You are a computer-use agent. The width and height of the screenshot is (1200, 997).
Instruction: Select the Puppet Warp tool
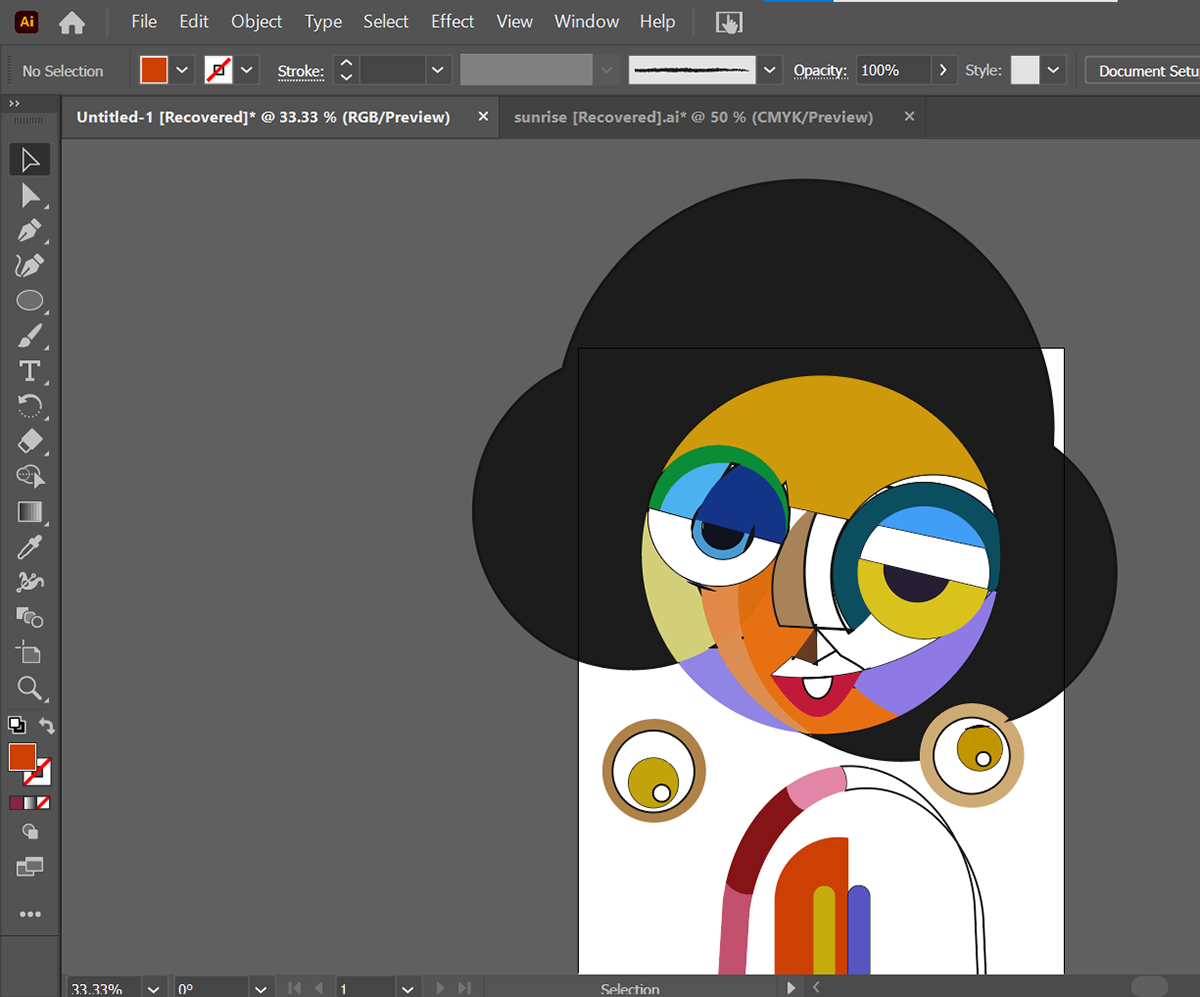pyautogui.click(x=30, y=582)
